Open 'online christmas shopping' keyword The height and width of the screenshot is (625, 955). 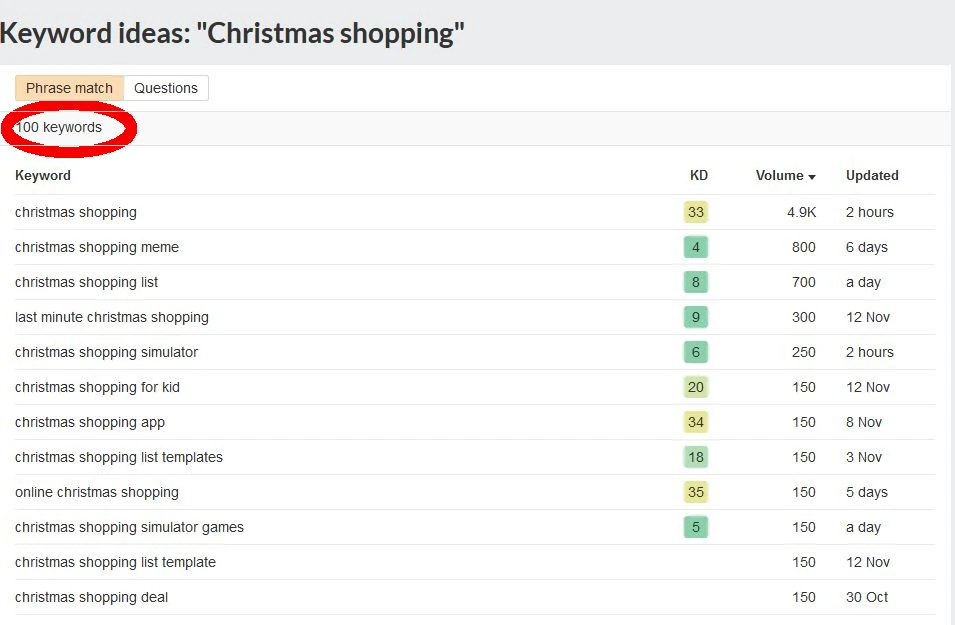[97, 492]
